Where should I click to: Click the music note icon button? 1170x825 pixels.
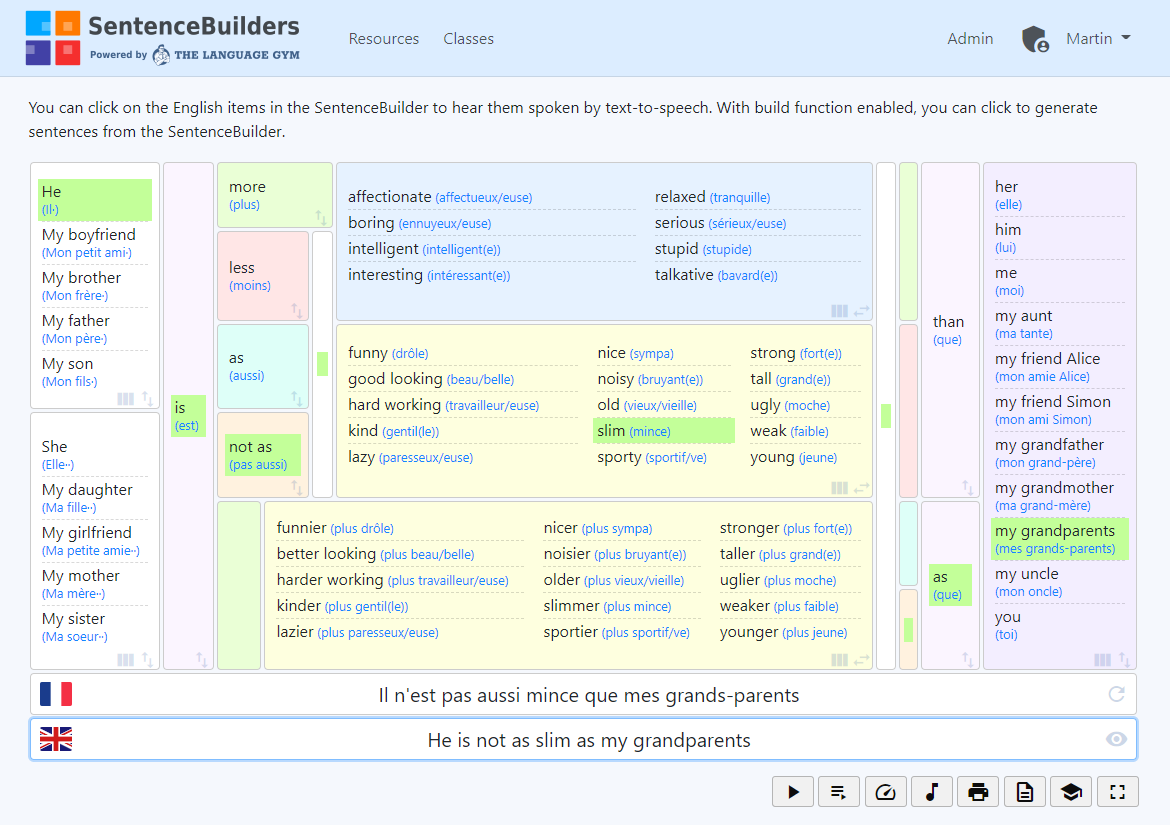coord(932,792)
